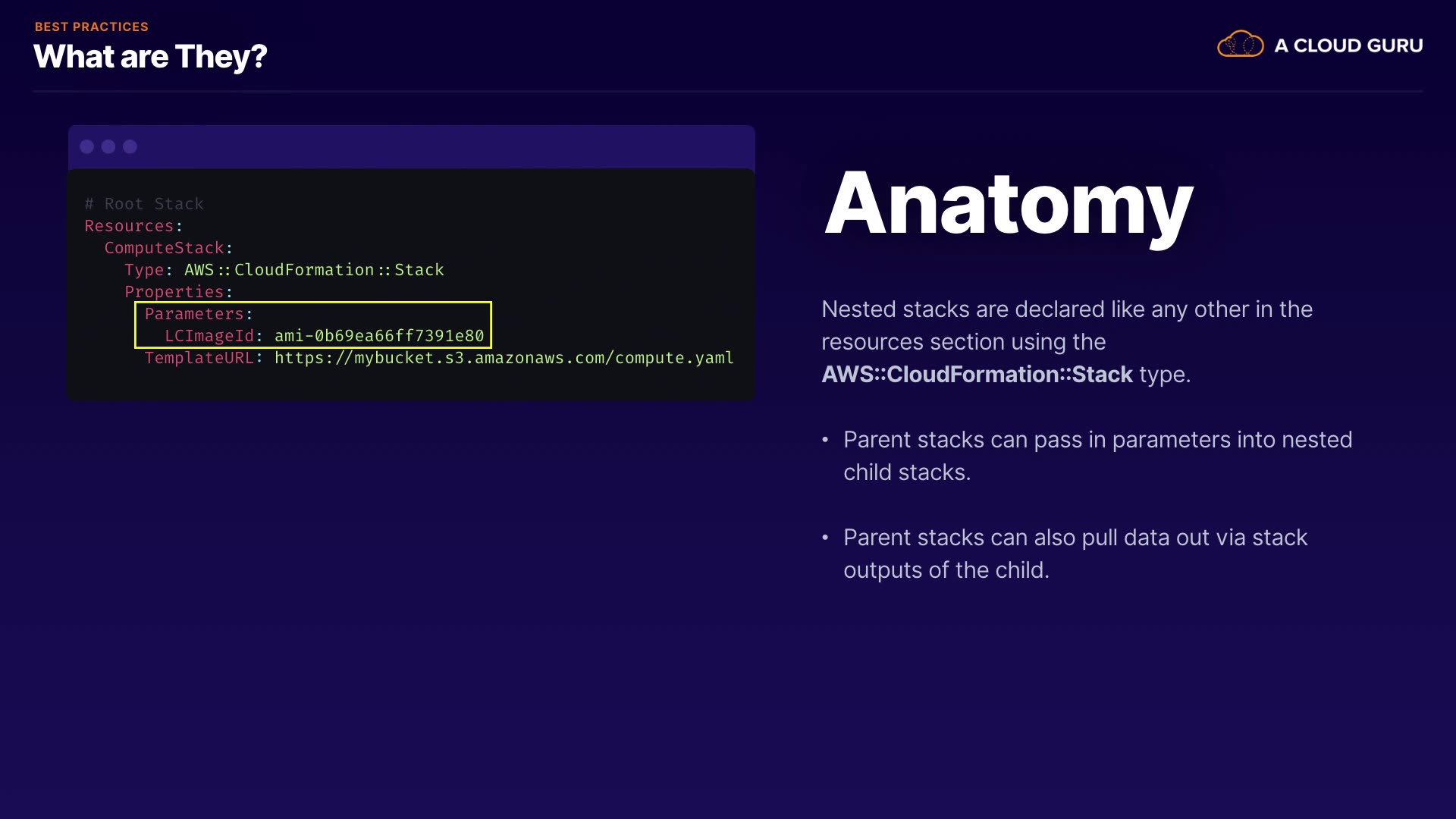Click the "Properties:" line in the code
The width and height of the screenshot is (1456, 819).
point(174,292)
